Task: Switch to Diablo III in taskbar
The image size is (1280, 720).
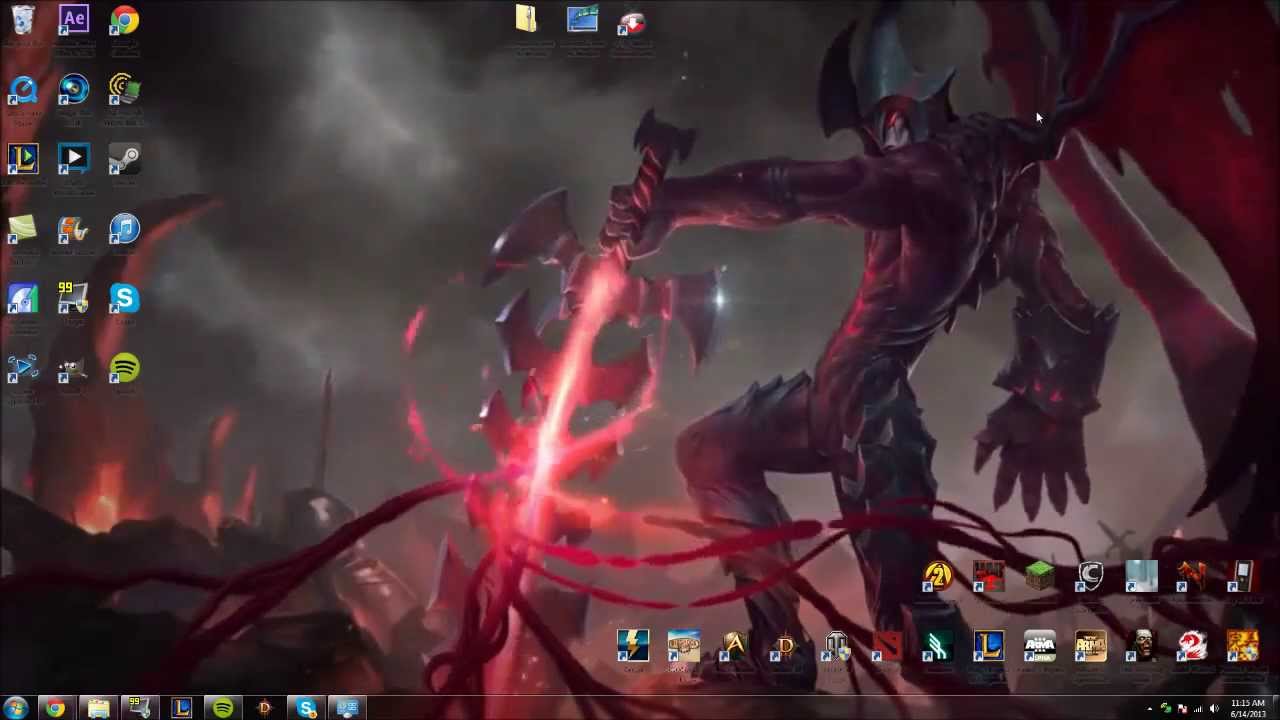Action: (x=264, y=709)
